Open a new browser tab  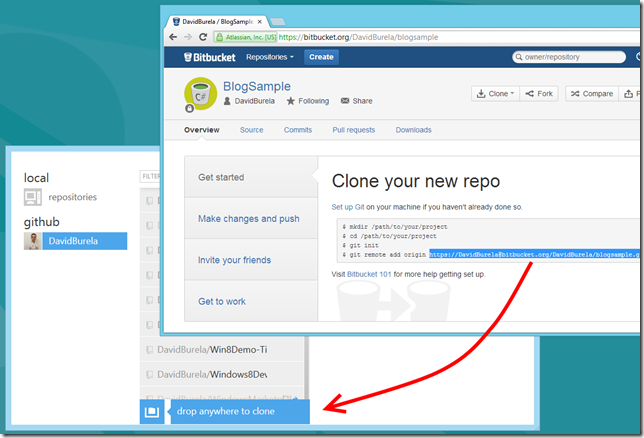(278, 22)
